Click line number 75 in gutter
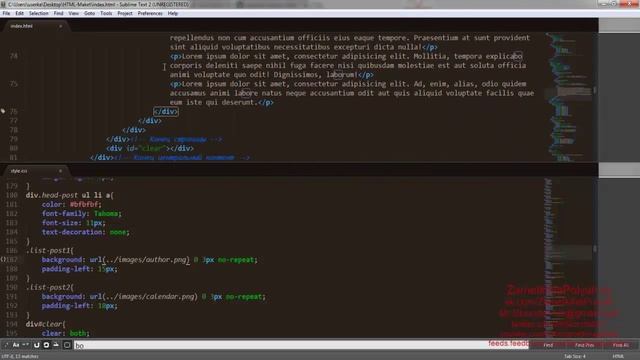The width and height of the screenshot is (640, 360). pyautogui.click(x=13, y=84)
